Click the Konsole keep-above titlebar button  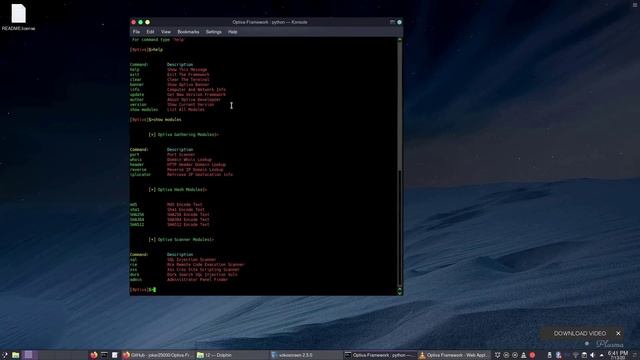tap(392, 22)
